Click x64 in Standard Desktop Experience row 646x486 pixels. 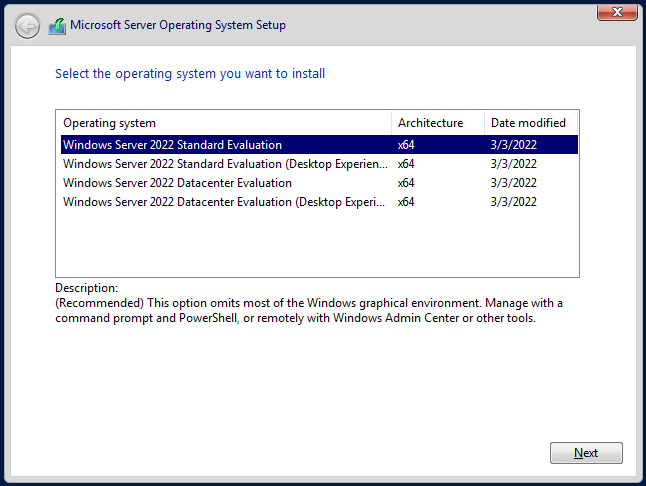click(x=406, y=164)
